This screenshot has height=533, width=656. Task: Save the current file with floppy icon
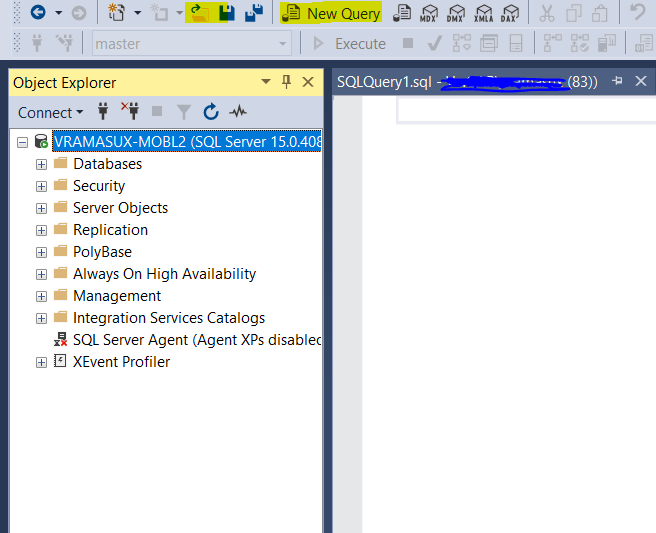click(227, 13)
